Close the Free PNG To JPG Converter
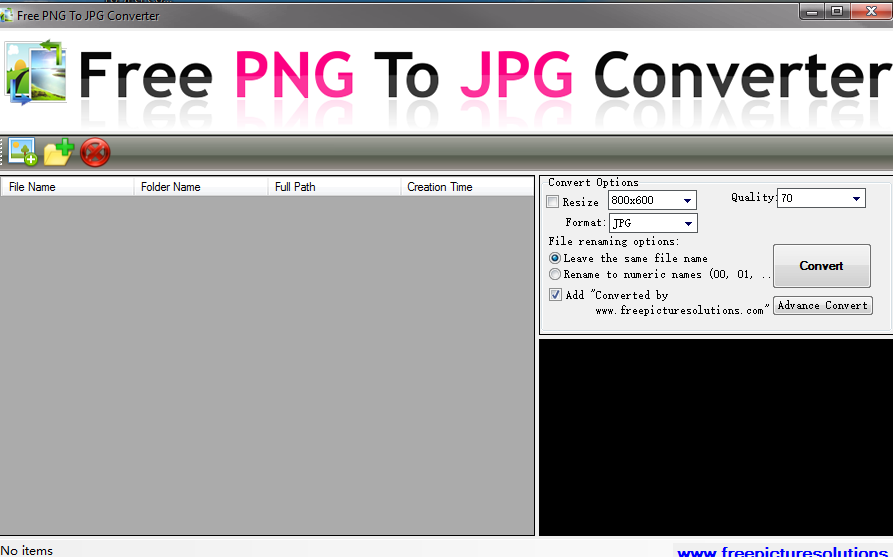 [x=871, y=11]
